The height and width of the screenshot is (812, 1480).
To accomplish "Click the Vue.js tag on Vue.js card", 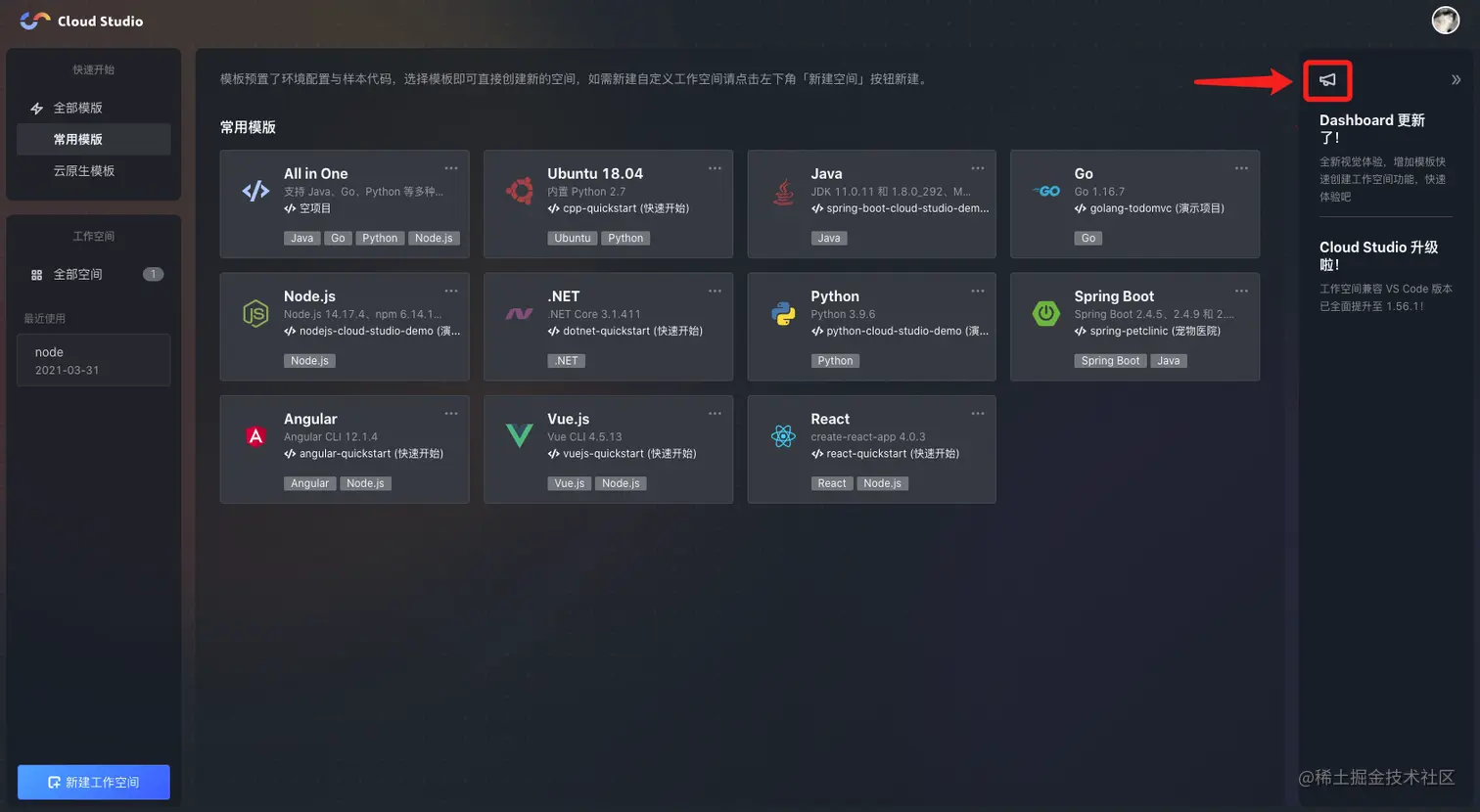I will pos(570,483).
